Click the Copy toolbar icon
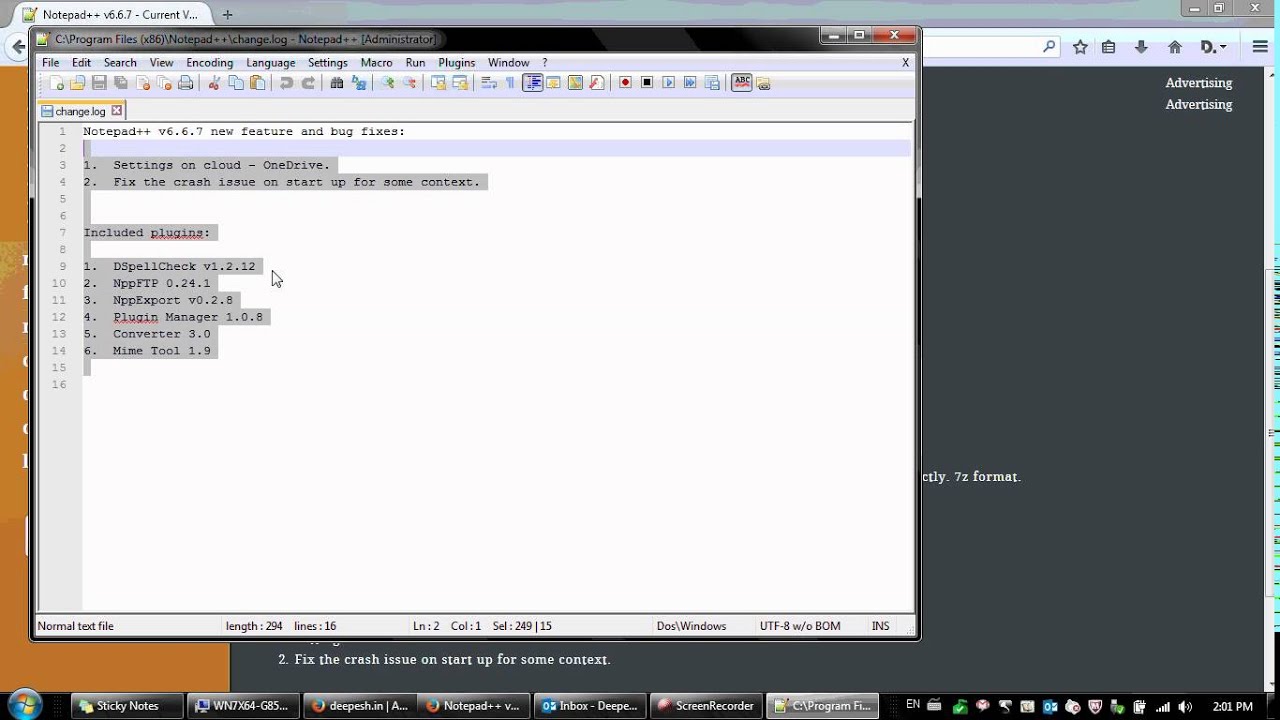 coord(236,83)
